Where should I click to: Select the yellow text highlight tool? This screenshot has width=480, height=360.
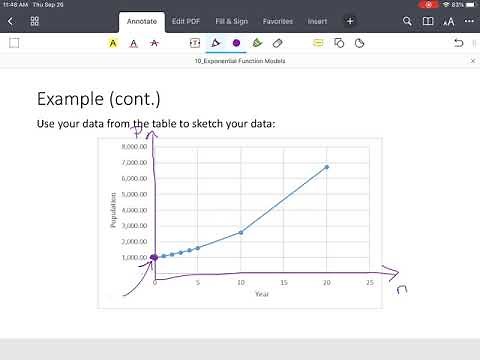[x=113, y=43]
